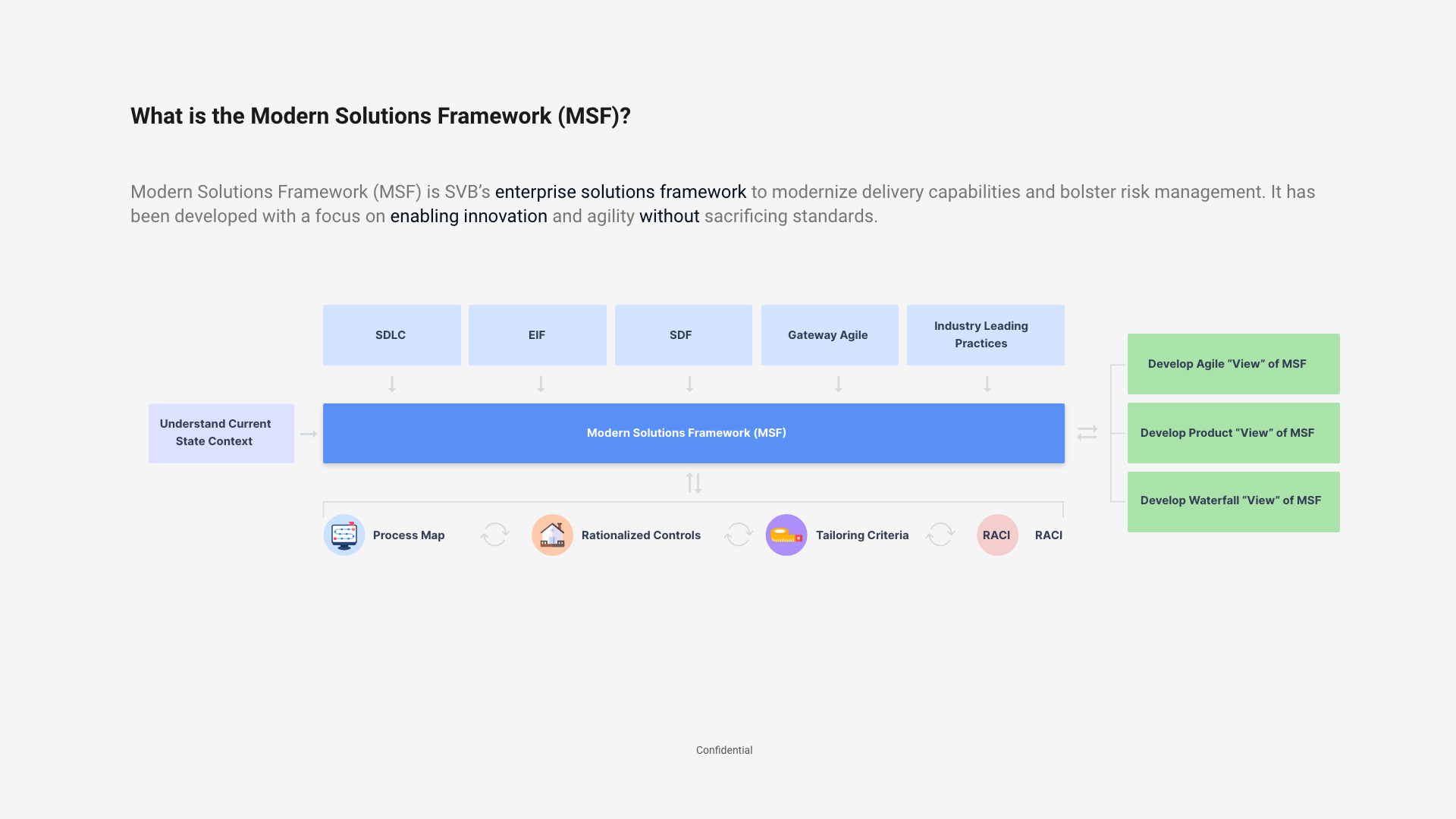Click the Confidential footer text
This screenshot has width=1456, height=819.
coord(723,750)
